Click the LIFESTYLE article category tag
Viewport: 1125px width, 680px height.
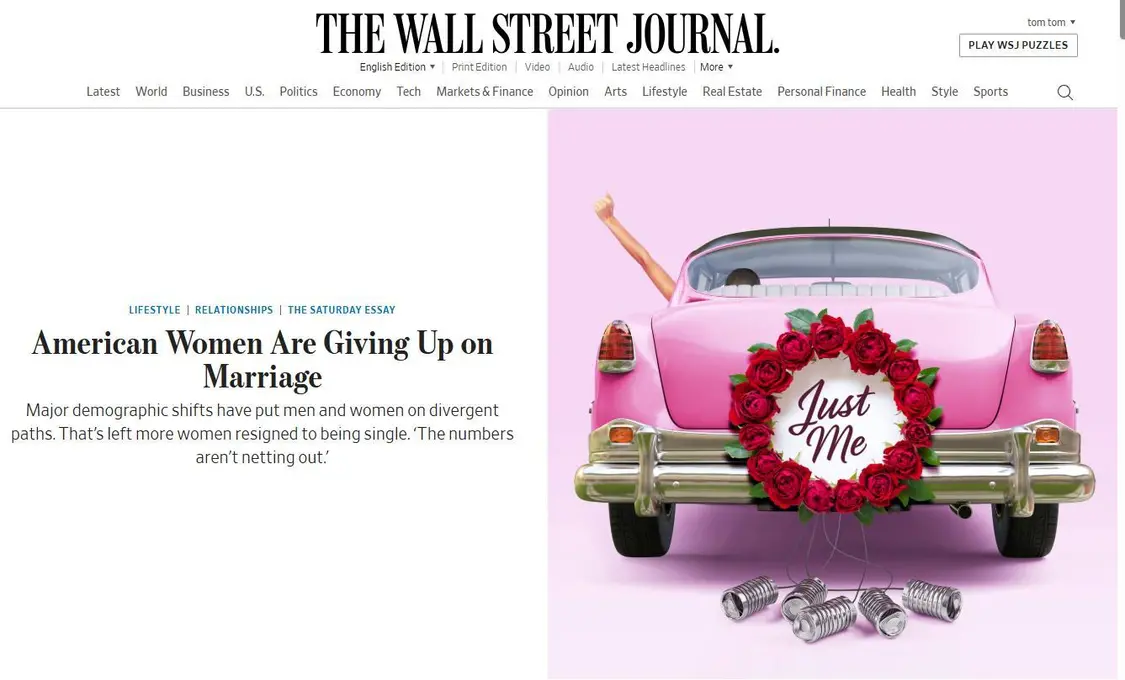point(154,310)
